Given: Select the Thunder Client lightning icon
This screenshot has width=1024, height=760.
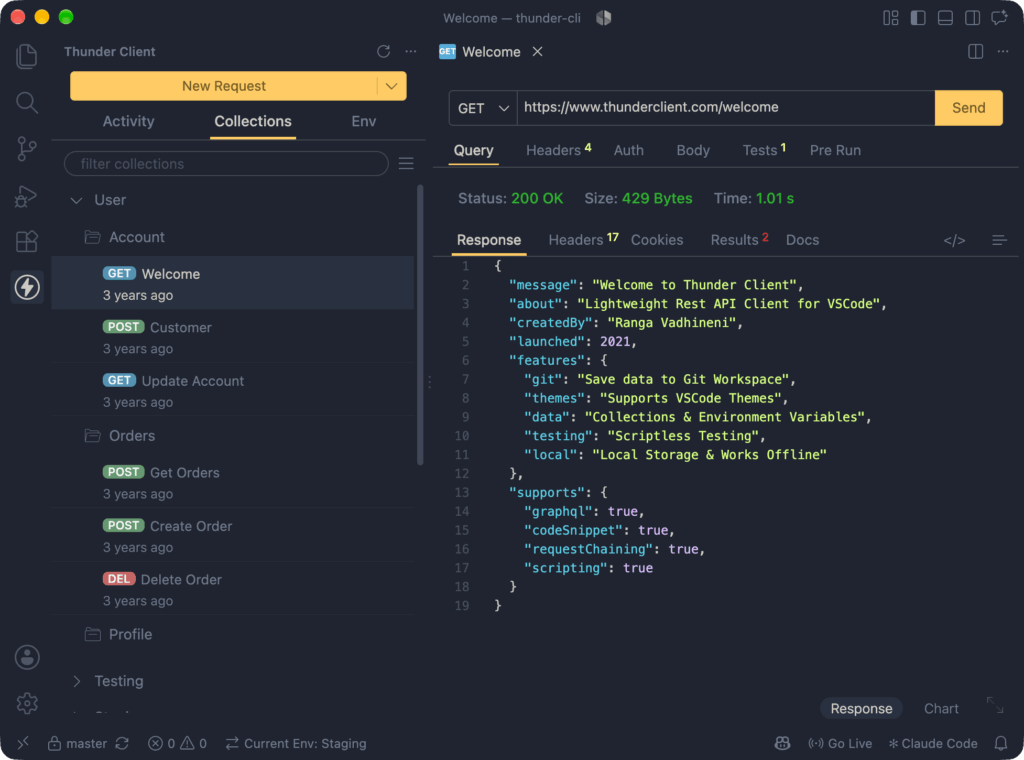Looking at the screenshot, I should click(x=27, y=287).
